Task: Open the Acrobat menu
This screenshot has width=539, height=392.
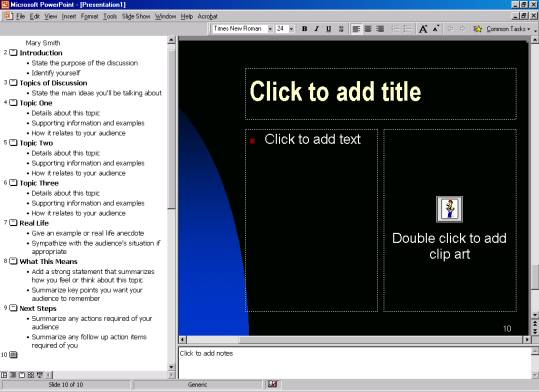Action: pyautogui.click(x=207, y=16)
